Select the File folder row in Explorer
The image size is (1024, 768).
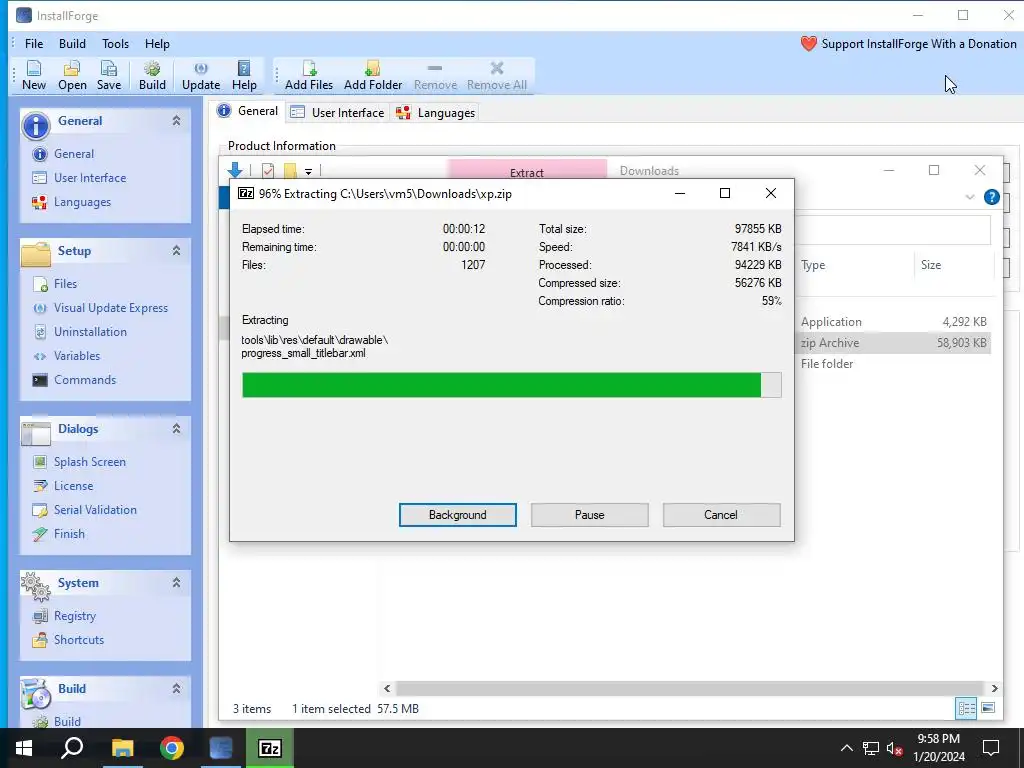(x=893, y=364)
